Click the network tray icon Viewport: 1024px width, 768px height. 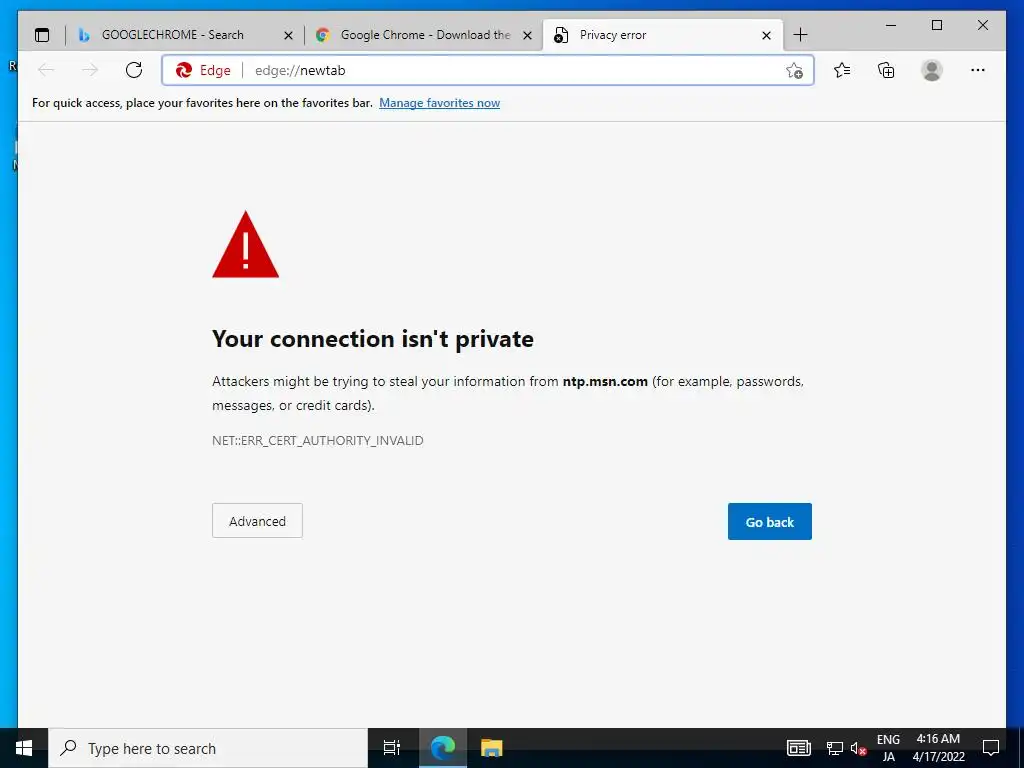tap(835, 748)
